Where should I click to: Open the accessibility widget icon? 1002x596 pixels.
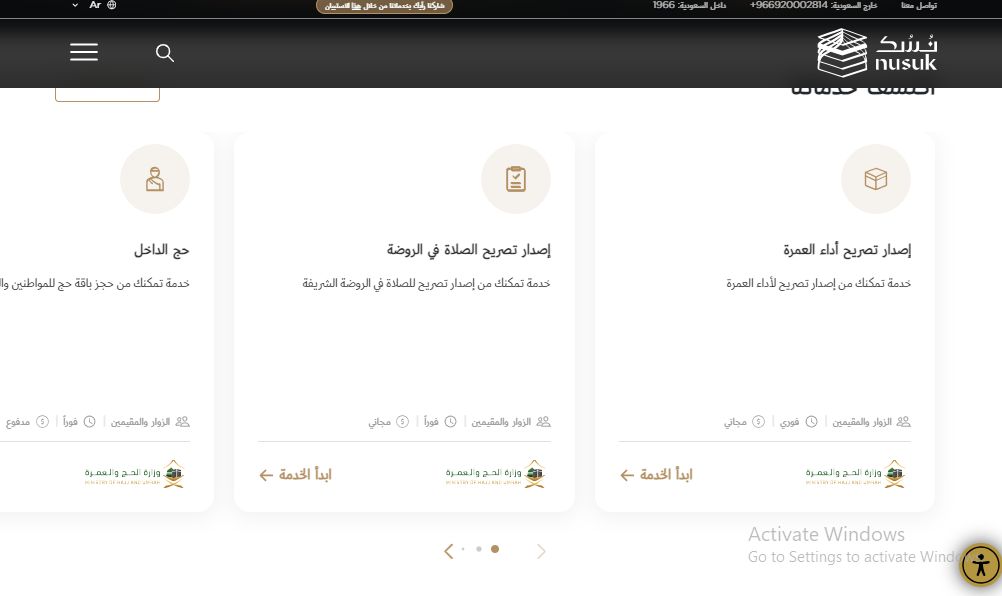tap(979, 565)
